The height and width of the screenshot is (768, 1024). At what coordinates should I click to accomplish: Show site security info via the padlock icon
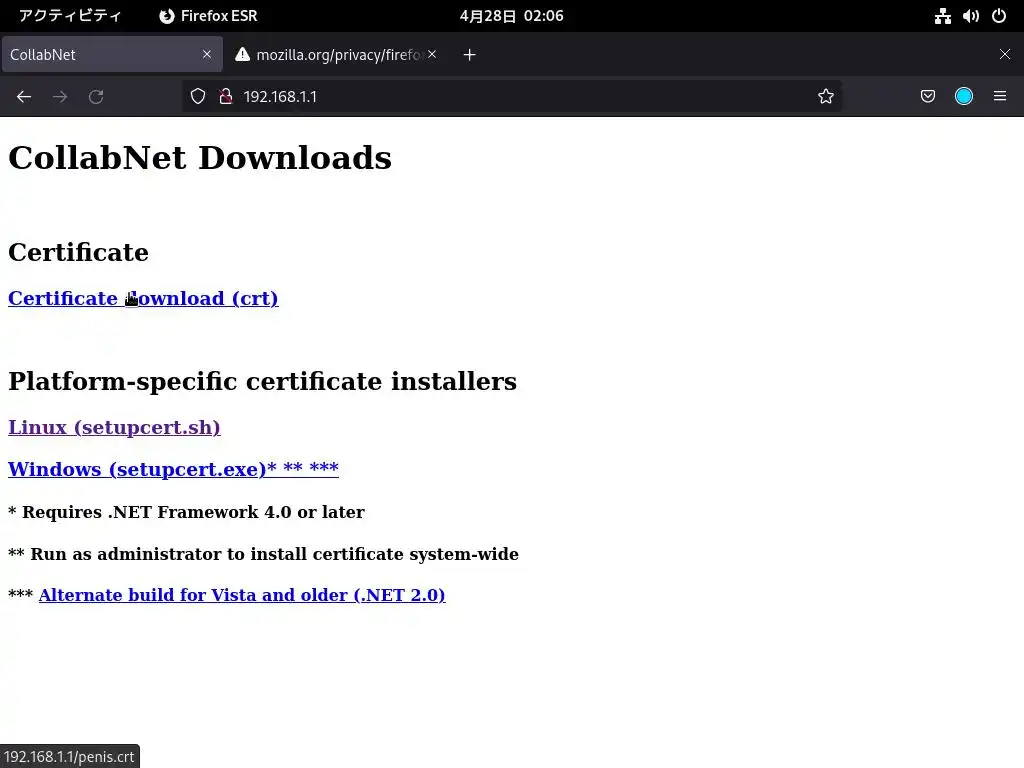[226, 97]
